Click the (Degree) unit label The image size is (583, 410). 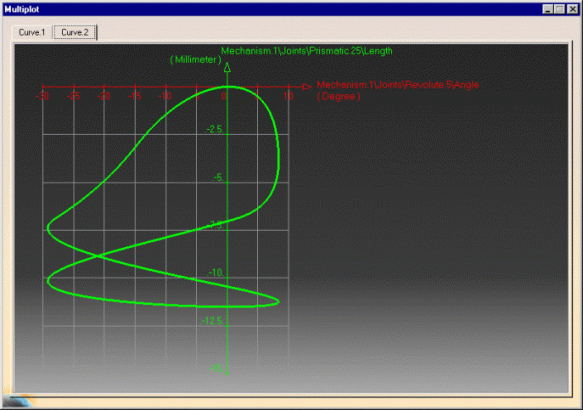[x=339, y=96]
